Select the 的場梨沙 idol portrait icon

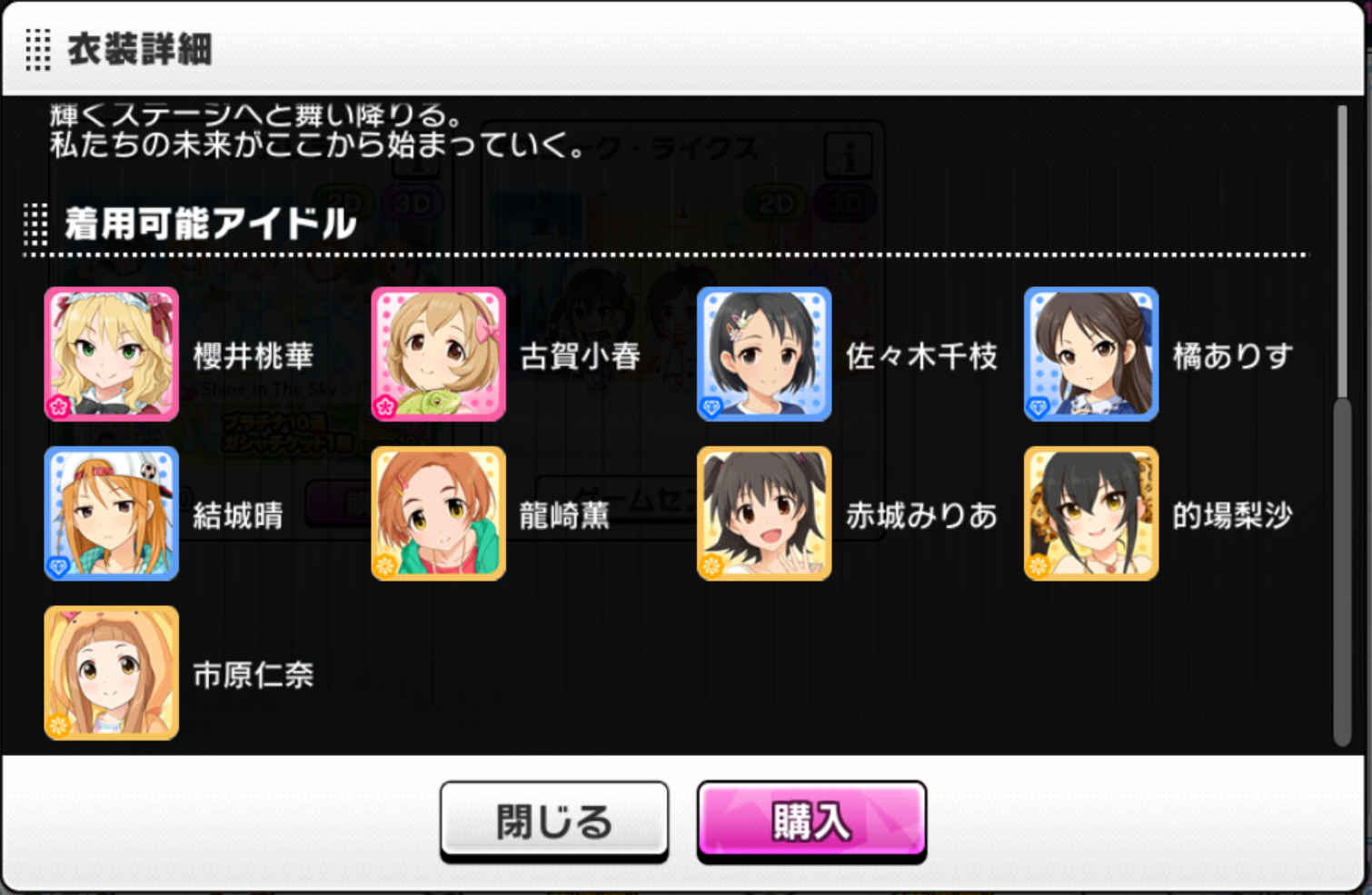pos(1091,513)
